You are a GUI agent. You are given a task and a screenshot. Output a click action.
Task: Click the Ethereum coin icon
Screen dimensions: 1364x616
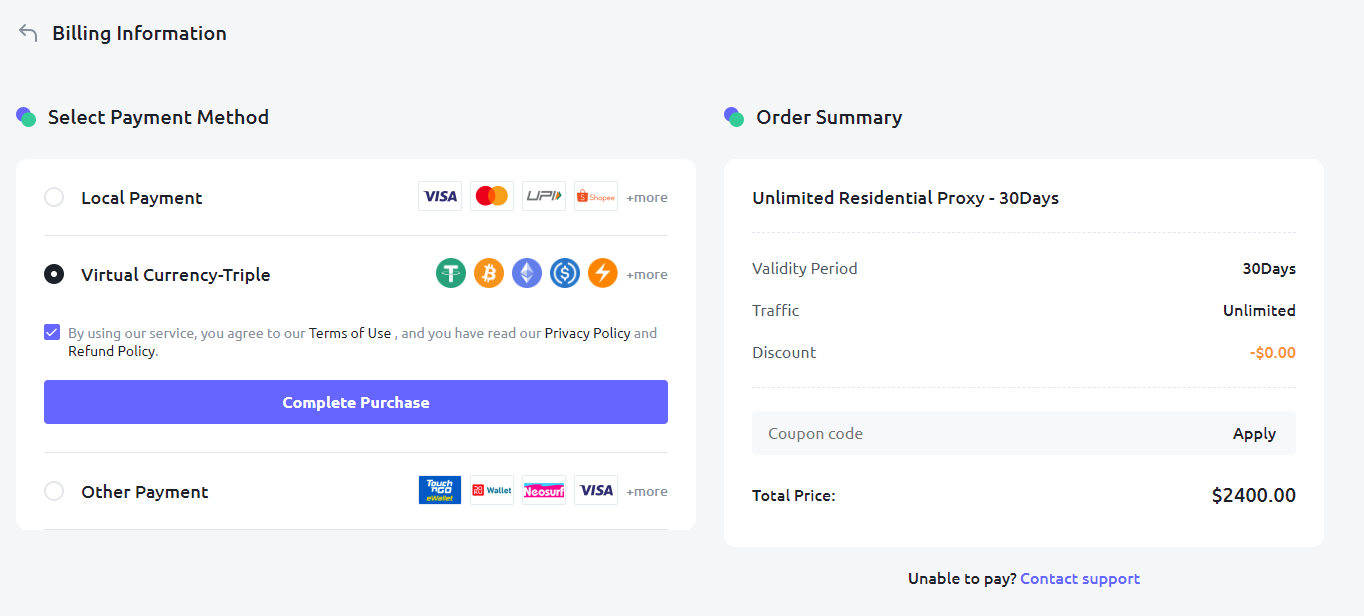(527, 273)
